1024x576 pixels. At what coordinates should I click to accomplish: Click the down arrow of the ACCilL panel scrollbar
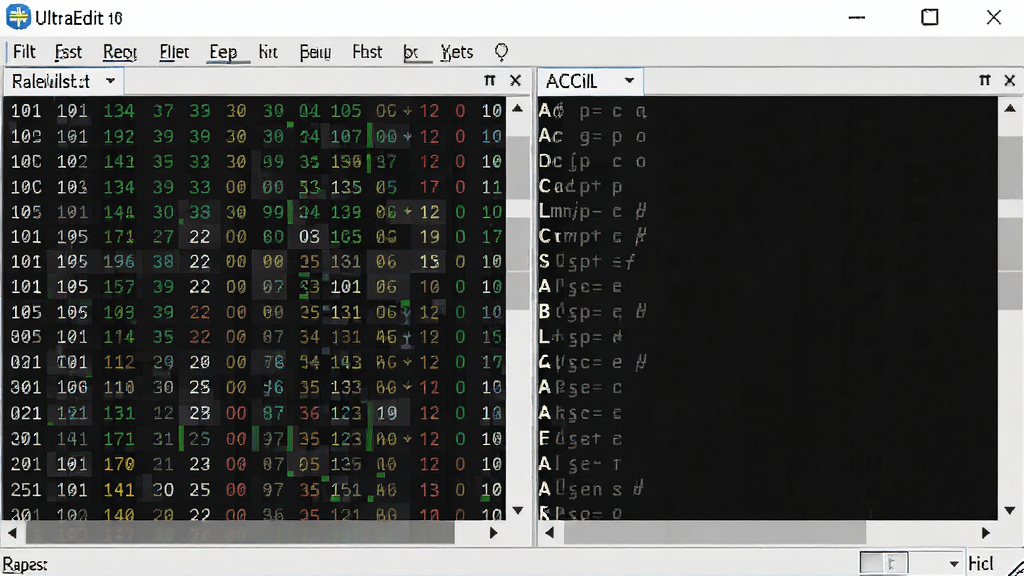[x=1010, y=510]
